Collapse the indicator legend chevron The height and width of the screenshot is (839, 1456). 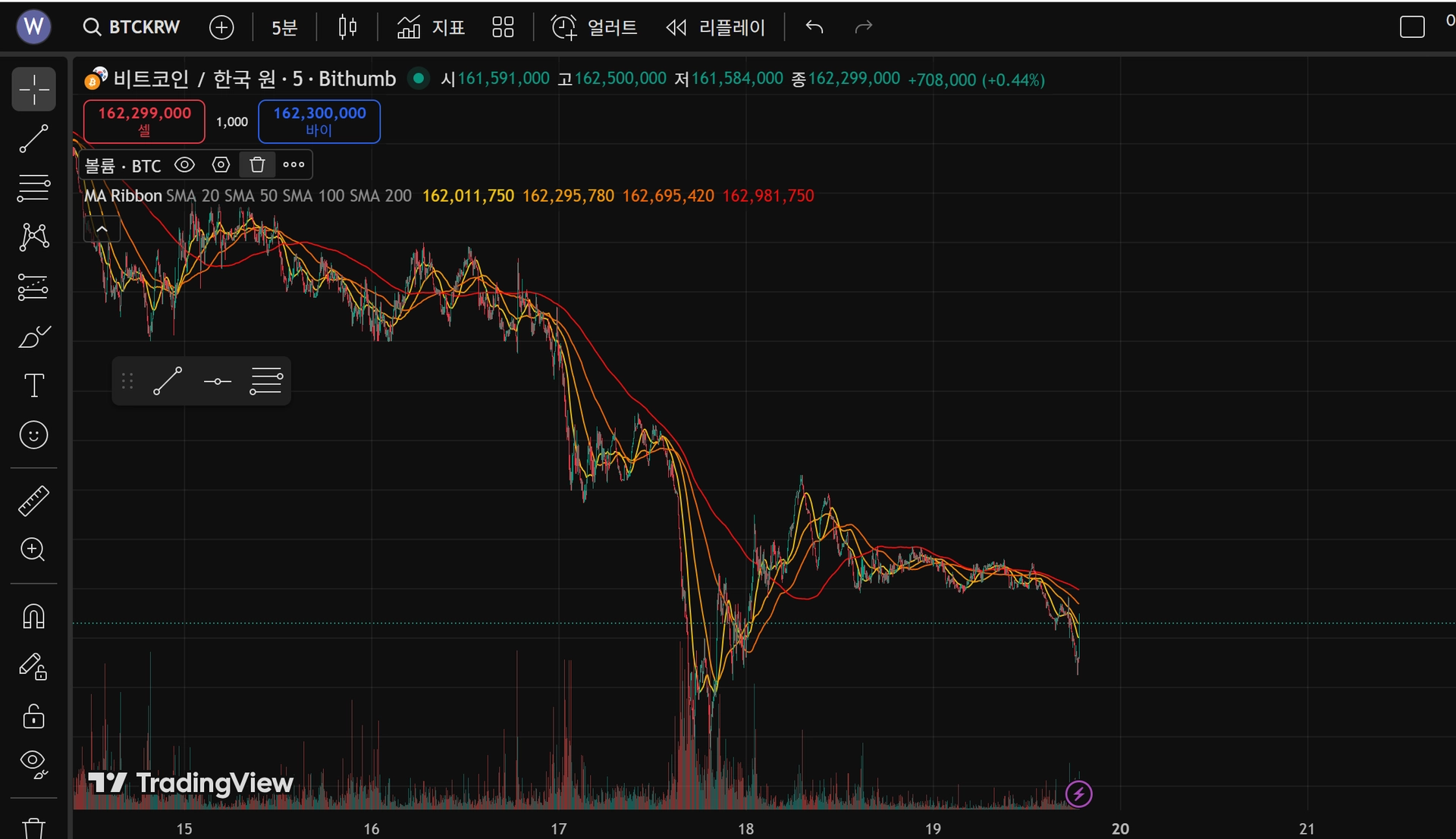(102, 229)
